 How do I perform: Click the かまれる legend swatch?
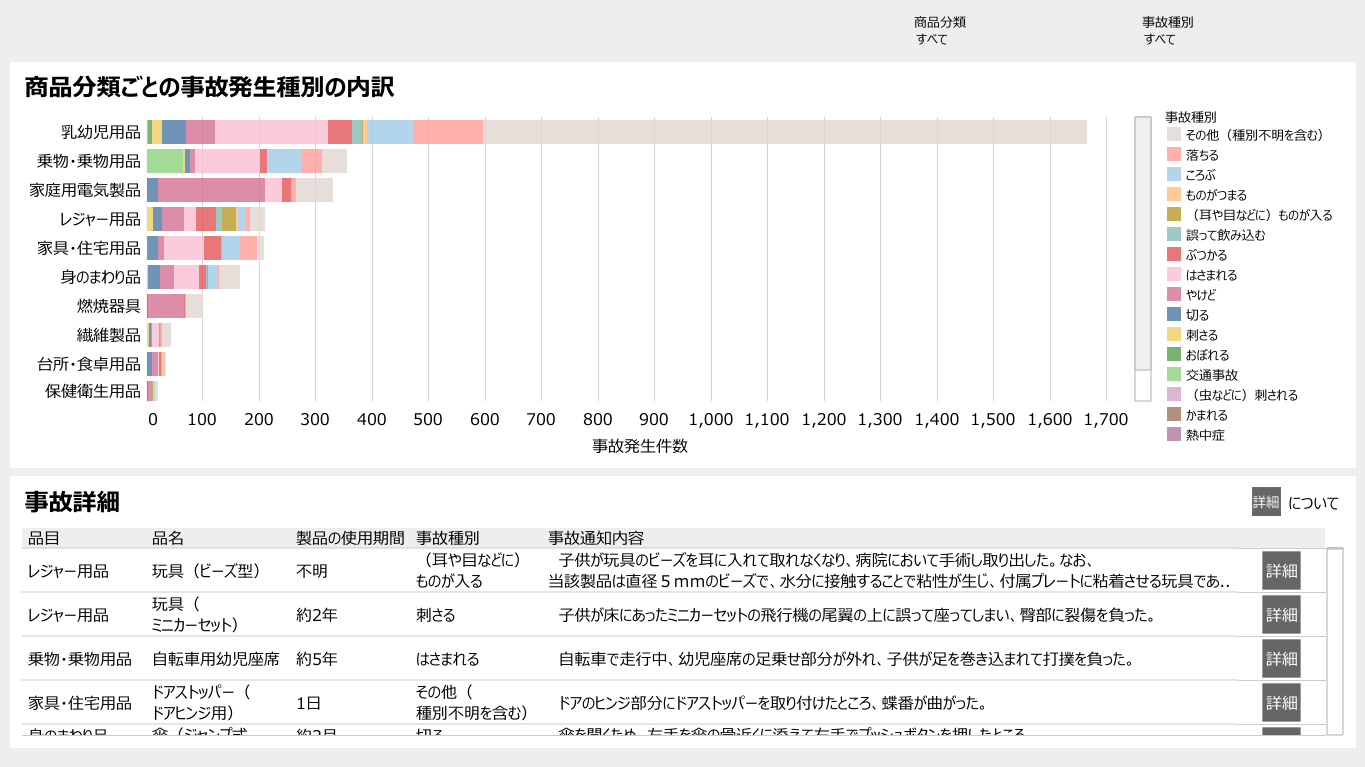pos(1174,415)
